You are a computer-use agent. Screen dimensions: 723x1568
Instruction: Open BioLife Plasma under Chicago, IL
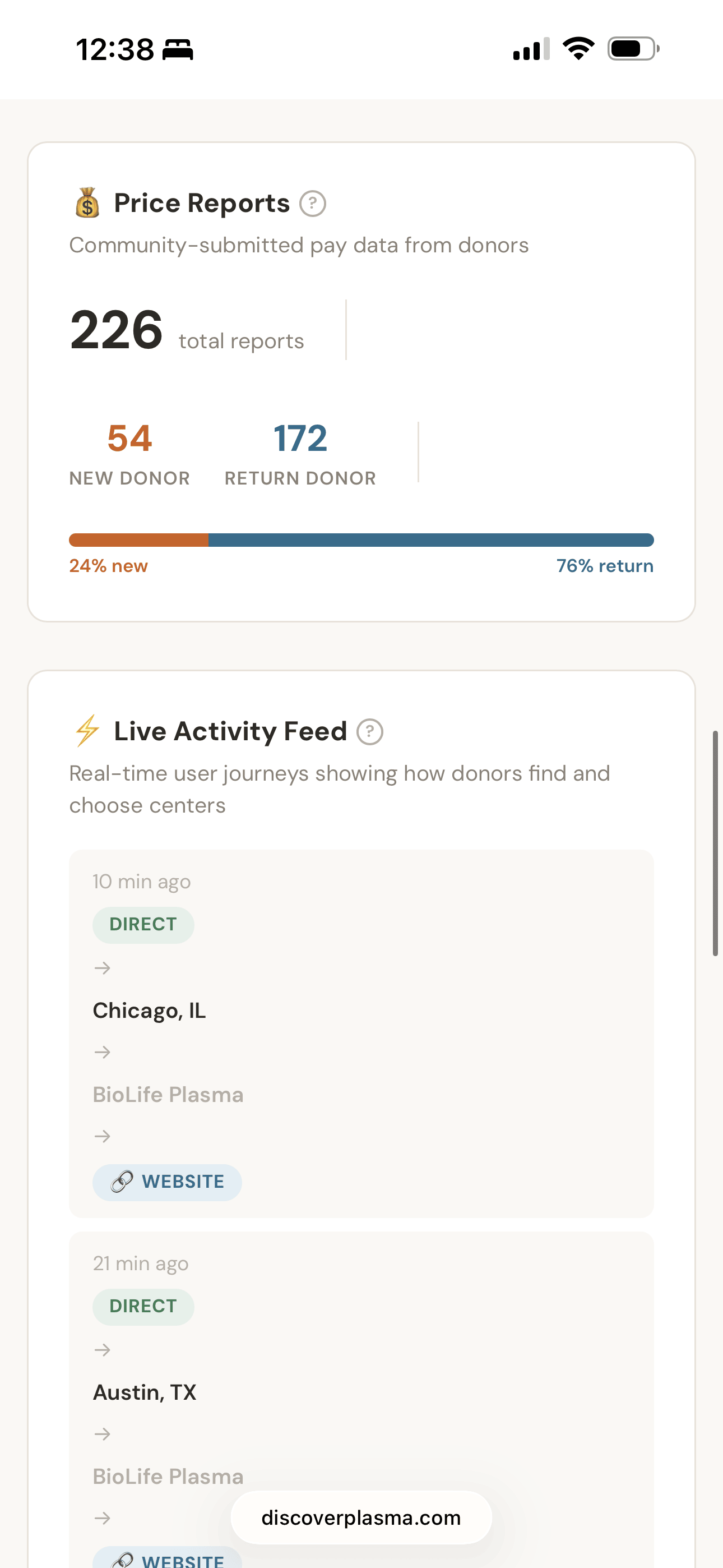coord(168,1095)
